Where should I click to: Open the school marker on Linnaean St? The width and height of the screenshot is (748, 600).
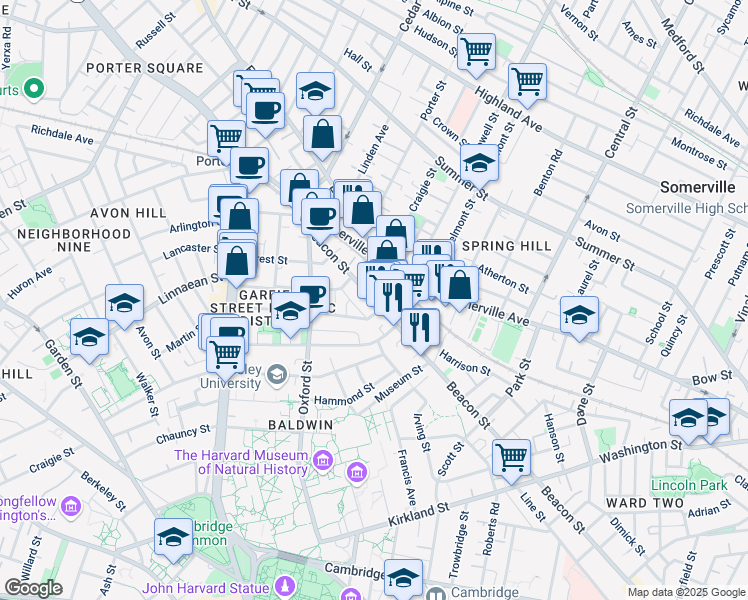point(124,305)
